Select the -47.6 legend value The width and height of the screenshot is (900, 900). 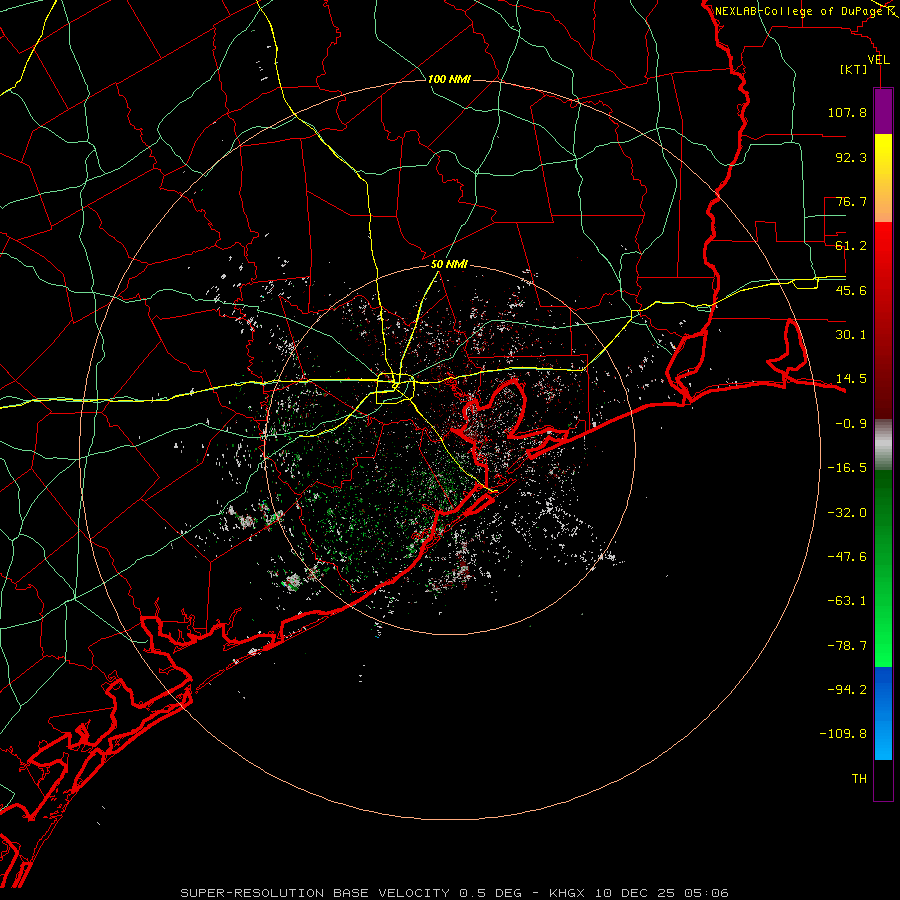(847, 557)
